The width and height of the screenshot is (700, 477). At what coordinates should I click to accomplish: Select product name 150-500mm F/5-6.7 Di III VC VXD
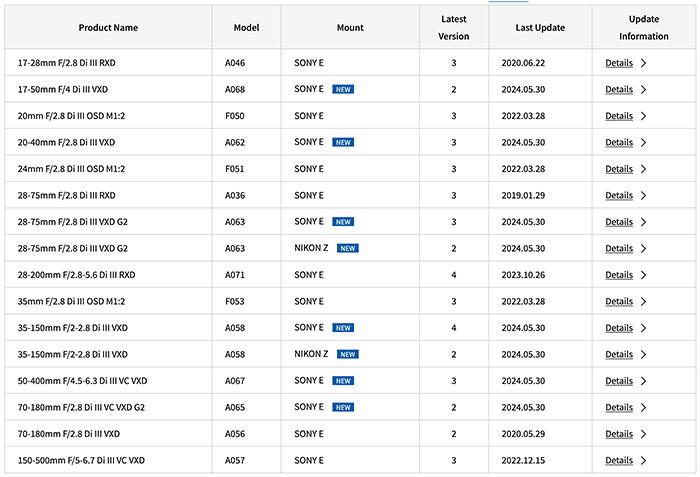pos(81,460)
